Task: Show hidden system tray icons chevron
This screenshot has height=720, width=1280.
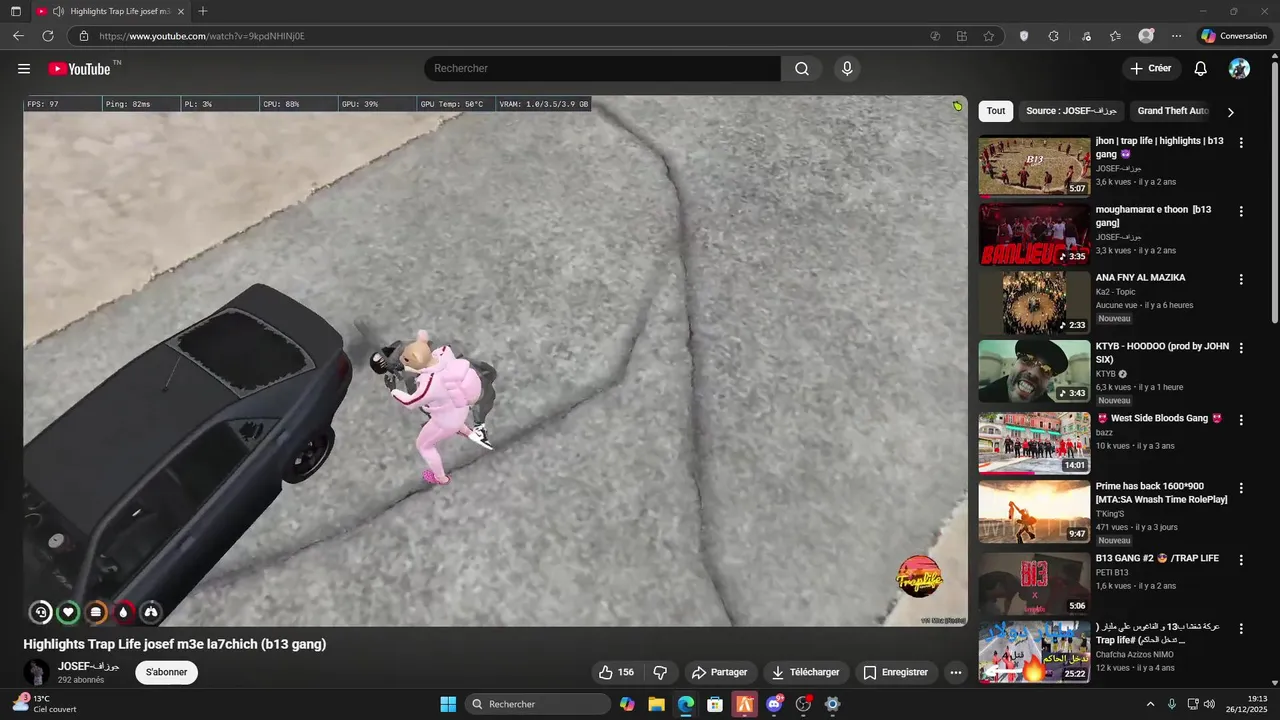Action: (1150, 704)
